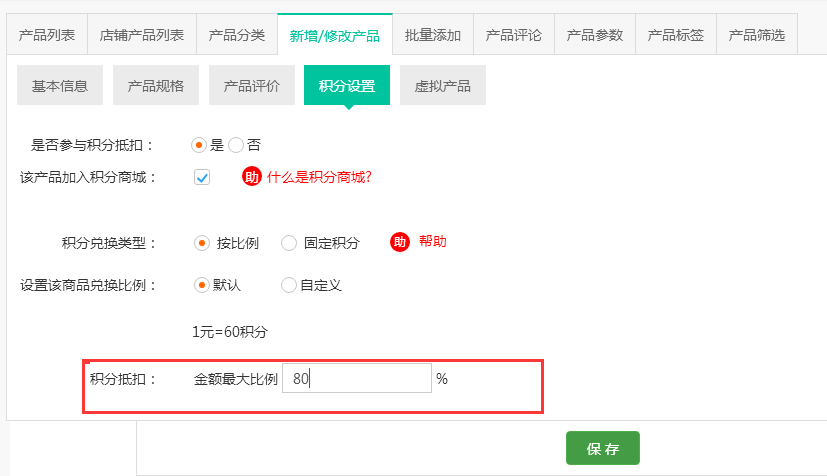Click the green 保存 button
This screenshot has width=827, height=476.
(x=602, y=449)
